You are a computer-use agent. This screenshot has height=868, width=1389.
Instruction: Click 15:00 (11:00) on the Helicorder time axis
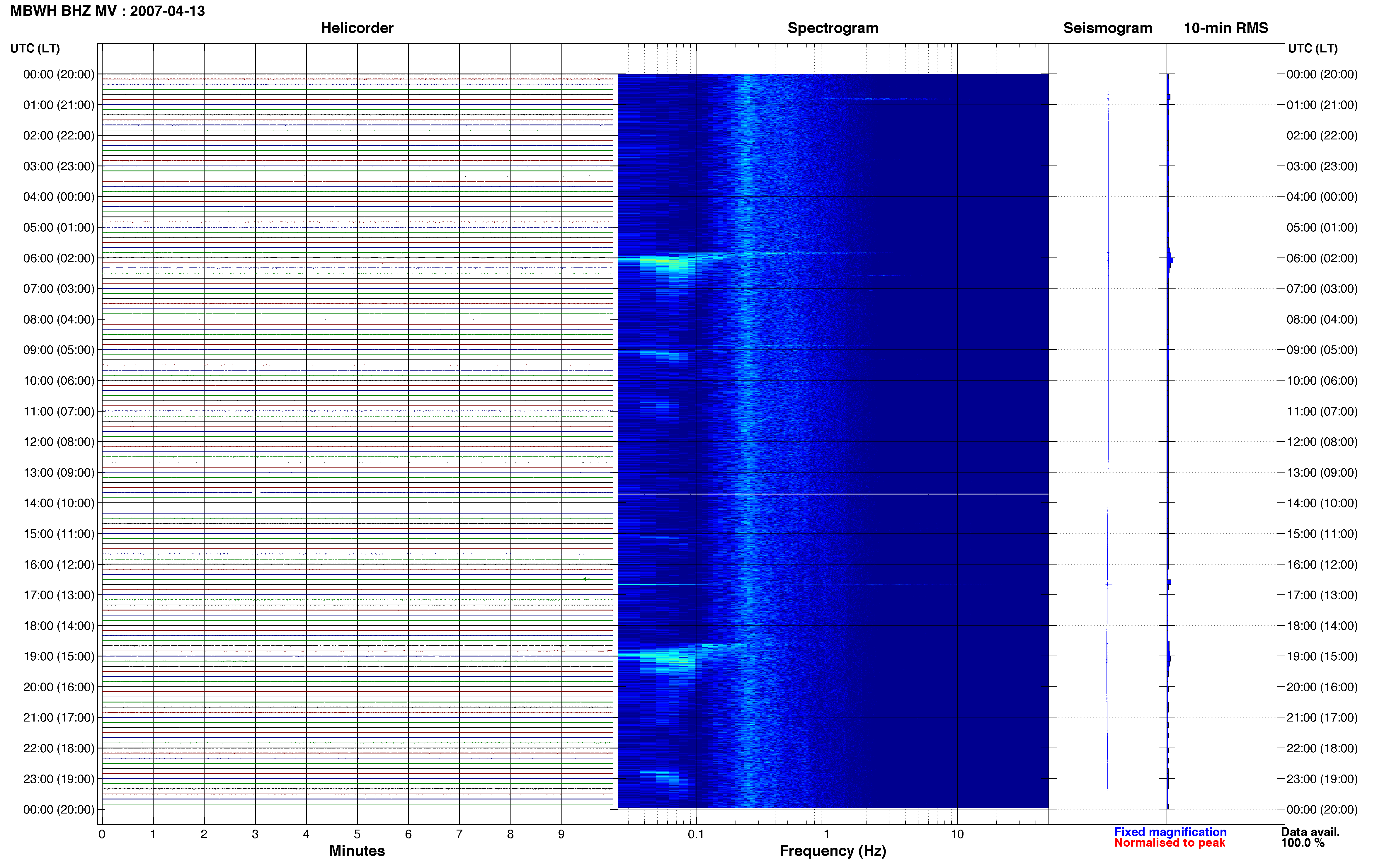59,534
